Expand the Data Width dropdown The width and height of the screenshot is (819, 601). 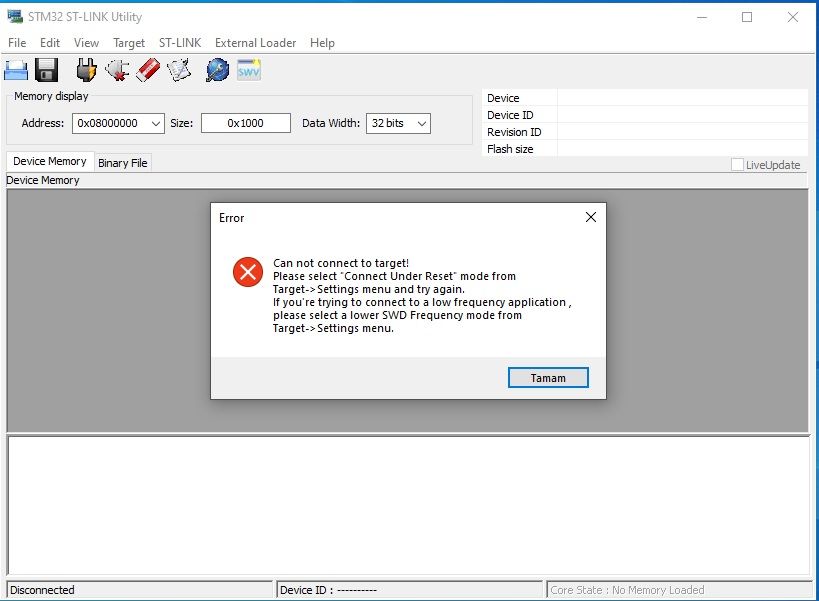point(422,124)
